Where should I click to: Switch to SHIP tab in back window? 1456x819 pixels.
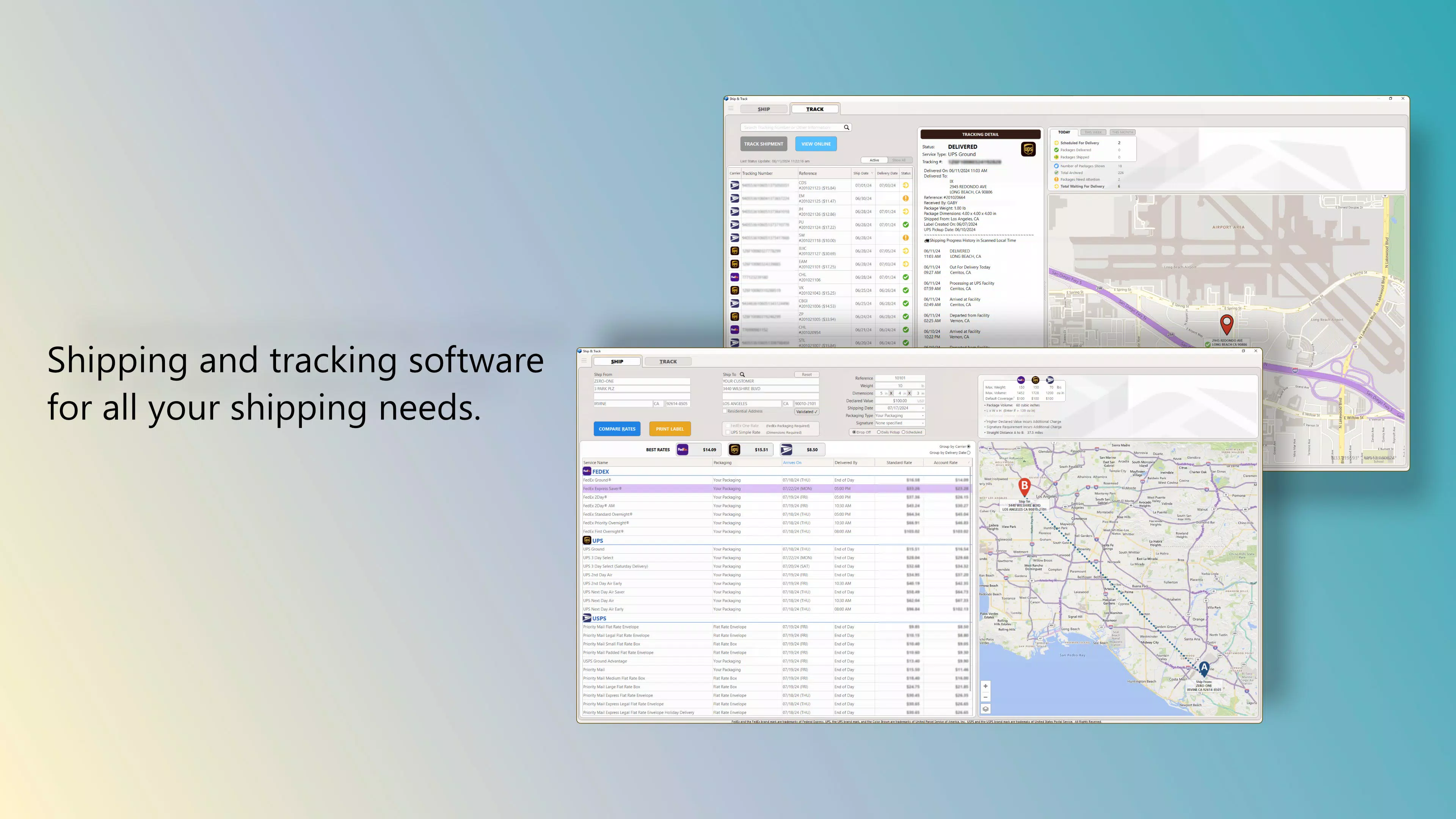pos(764,109)
